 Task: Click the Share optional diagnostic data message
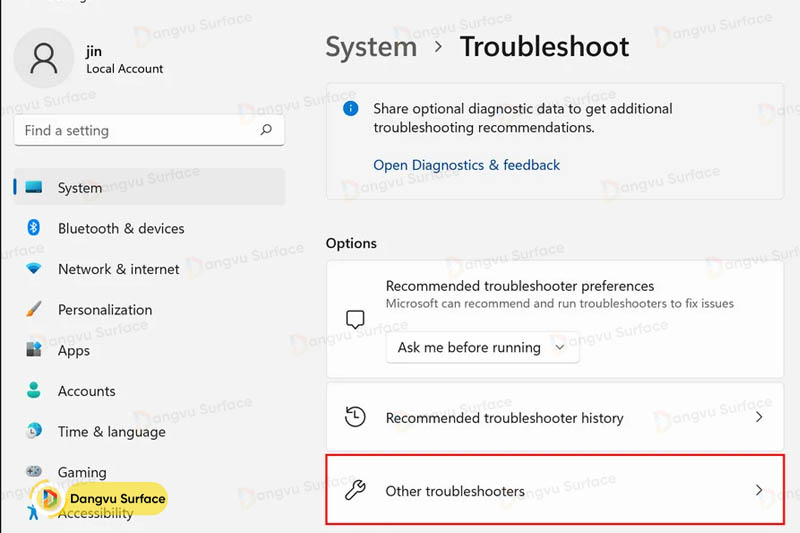[x=522, y=118]
